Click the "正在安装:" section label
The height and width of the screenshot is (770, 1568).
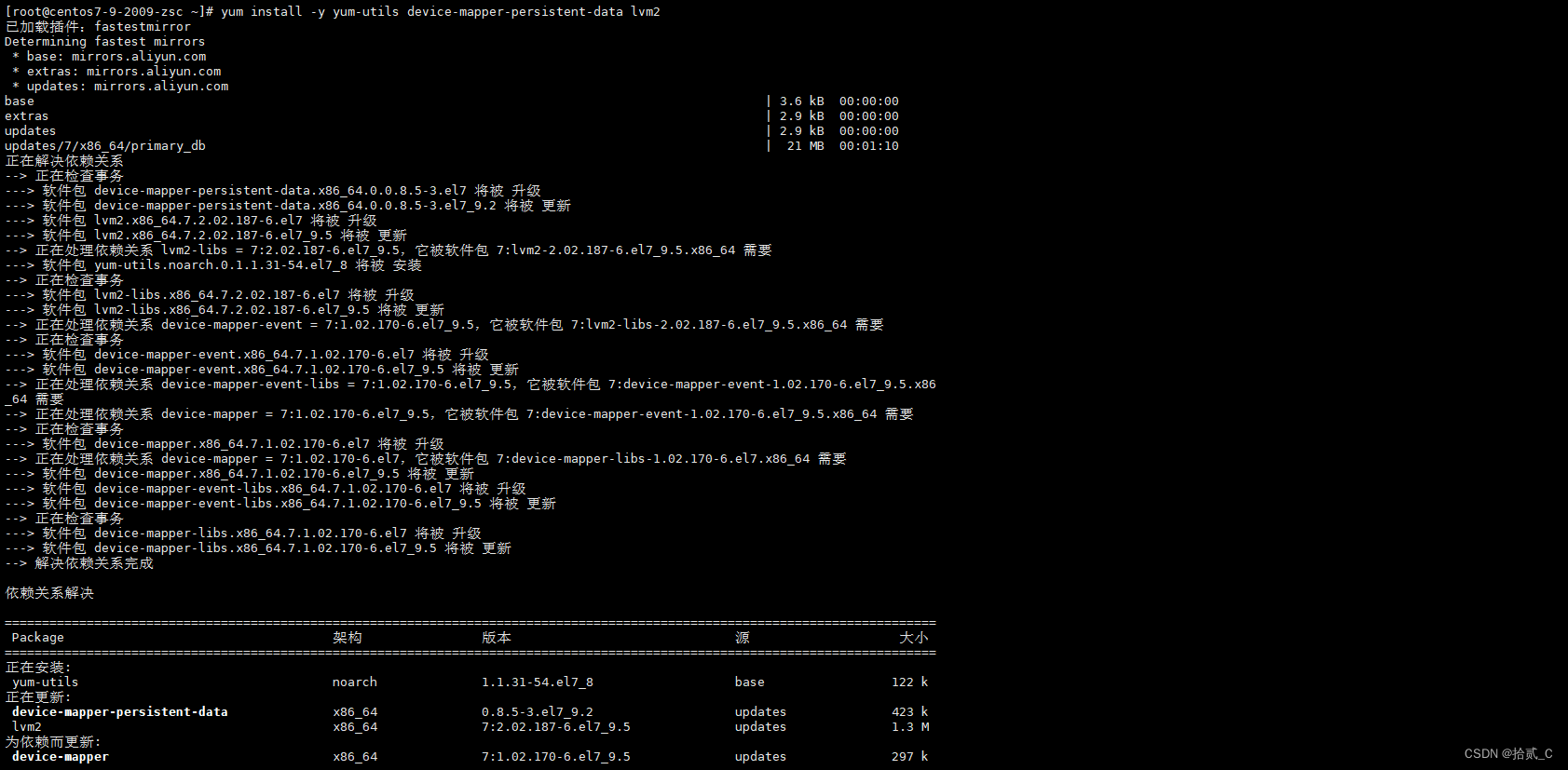pyautogui.click(x=38, y=668)
